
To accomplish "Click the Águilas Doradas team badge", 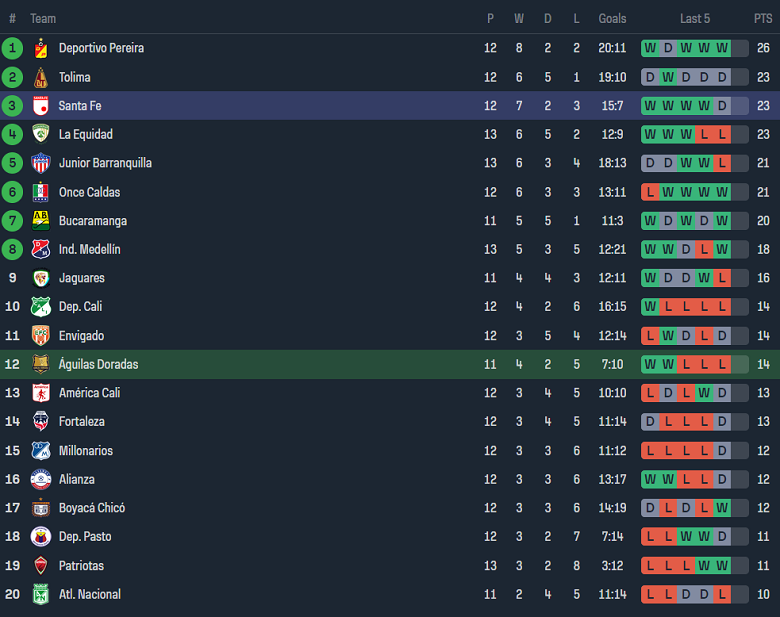I will [x=41, y=364].
